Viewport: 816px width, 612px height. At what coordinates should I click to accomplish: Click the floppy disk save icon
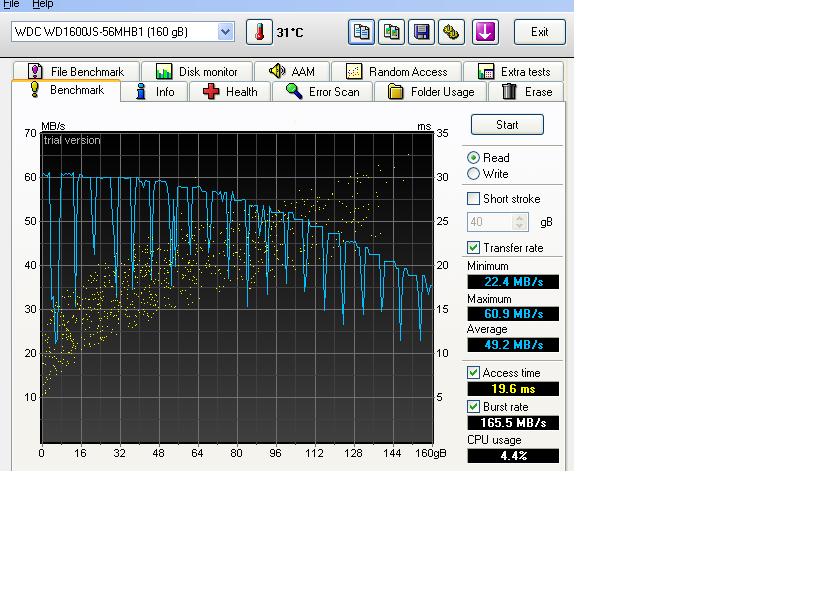pyautogui.click(x=422, y=32)
